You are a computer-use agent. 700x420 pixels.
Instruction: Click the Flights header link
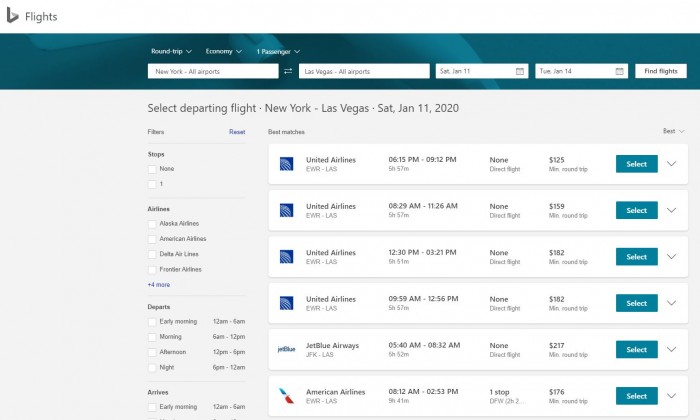[41, 17]
